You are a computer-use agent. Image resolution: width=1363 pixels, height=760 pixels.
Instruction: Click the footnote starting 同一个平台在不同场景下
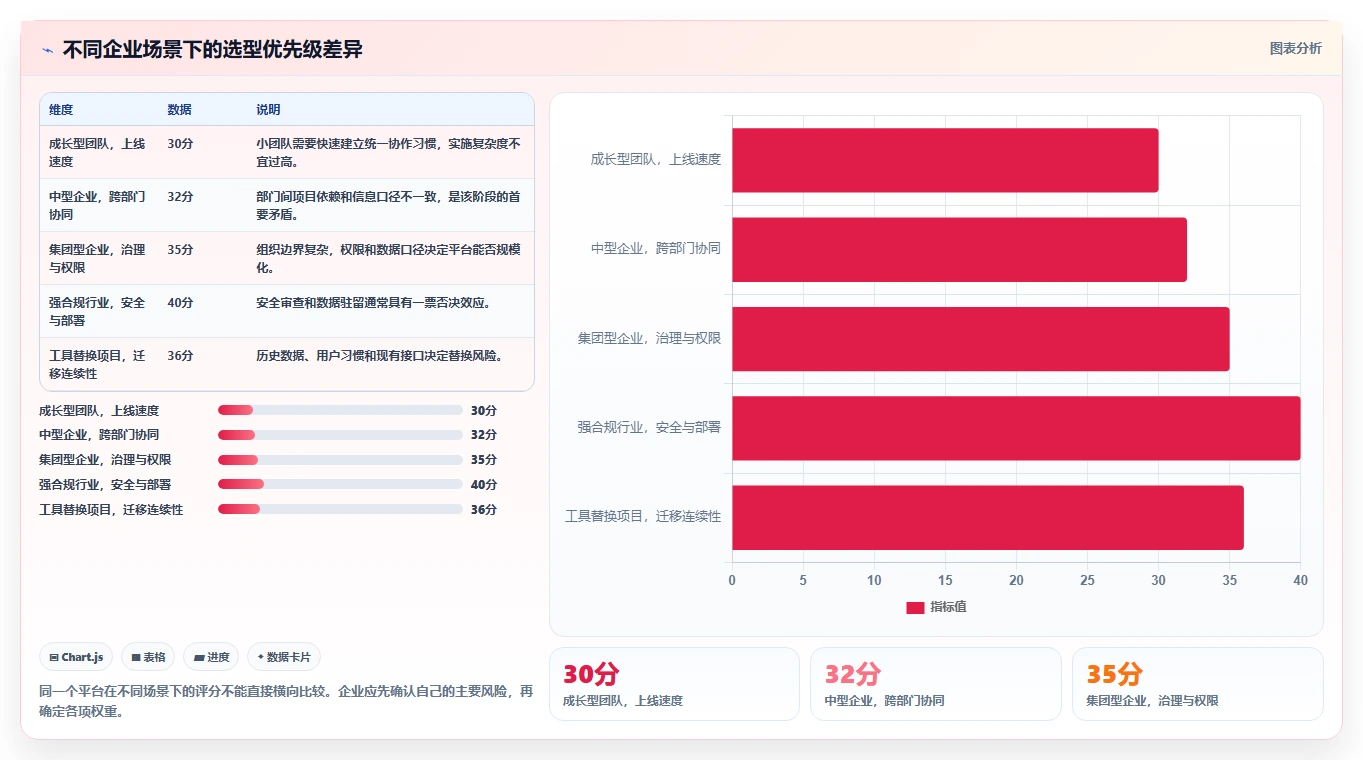(286, 701)
